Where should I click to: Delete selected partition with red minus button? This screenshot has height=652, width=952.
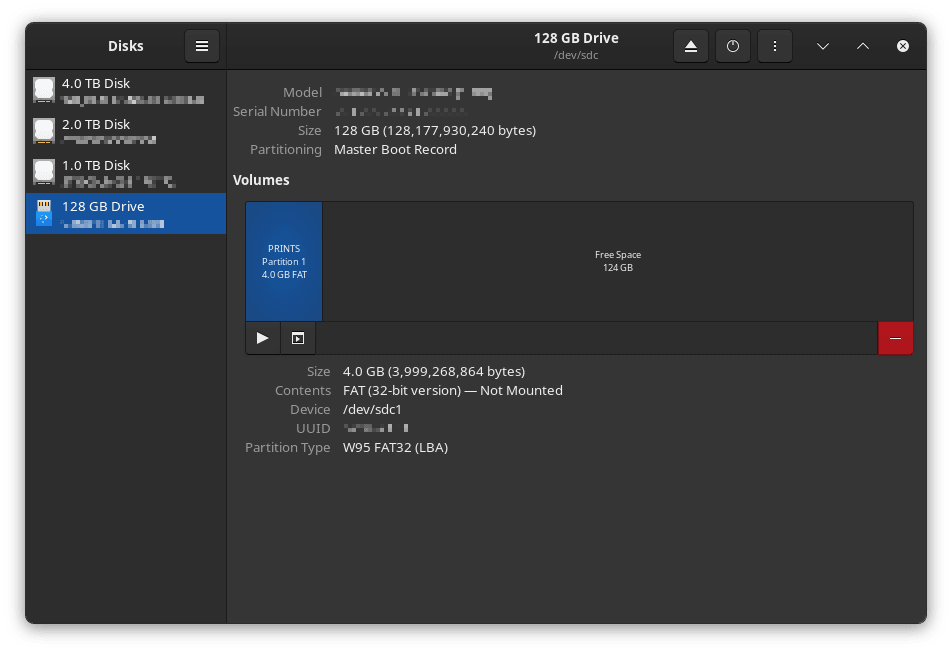895,338
